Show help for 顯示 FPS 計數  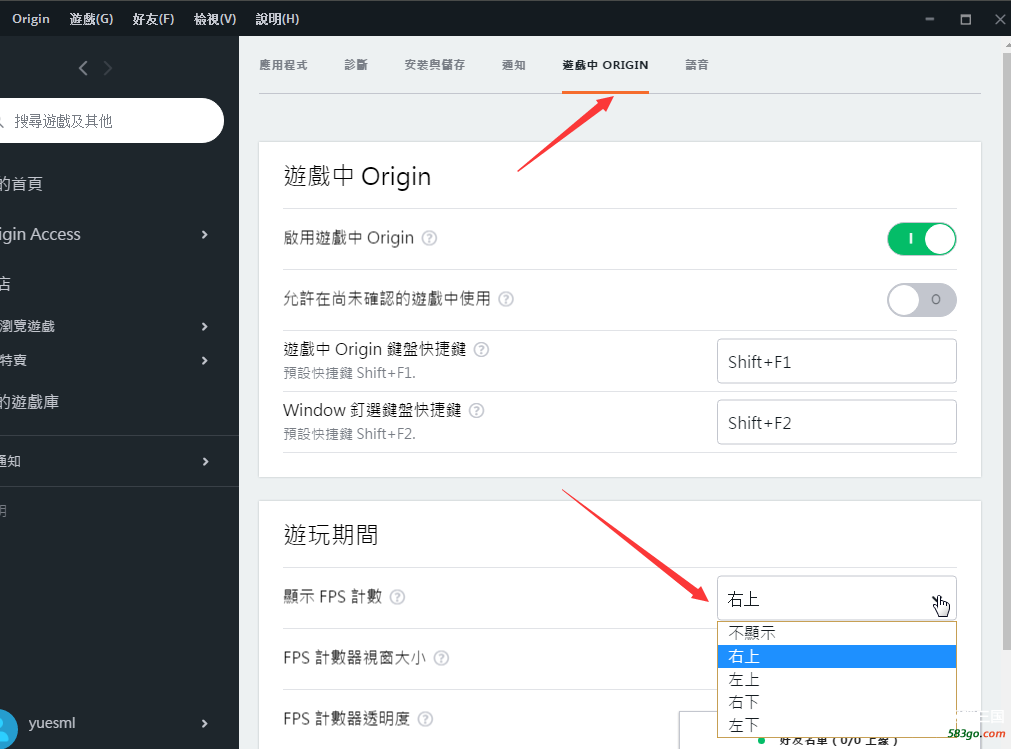[x=398, y=597]
